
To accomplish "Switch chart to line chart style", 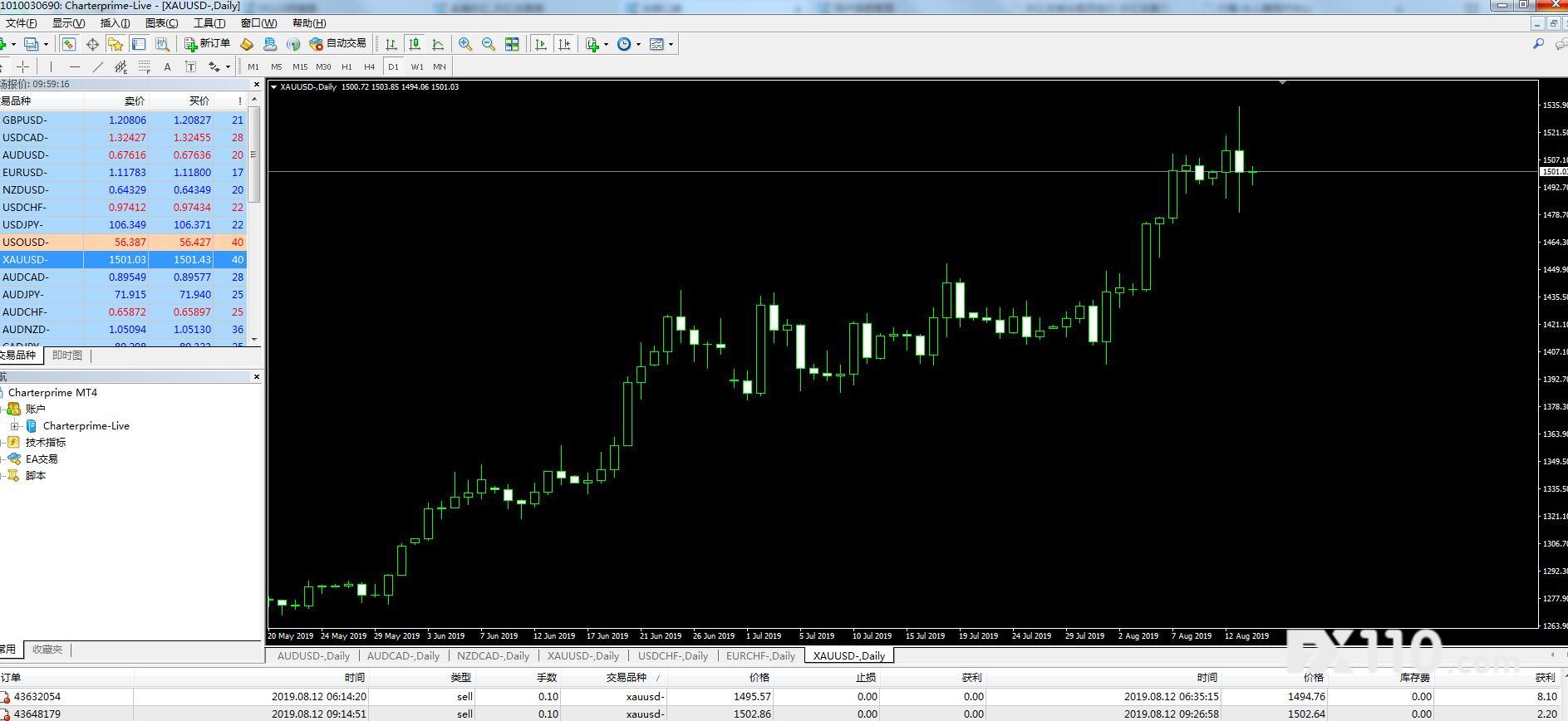I will click(438, 44).
